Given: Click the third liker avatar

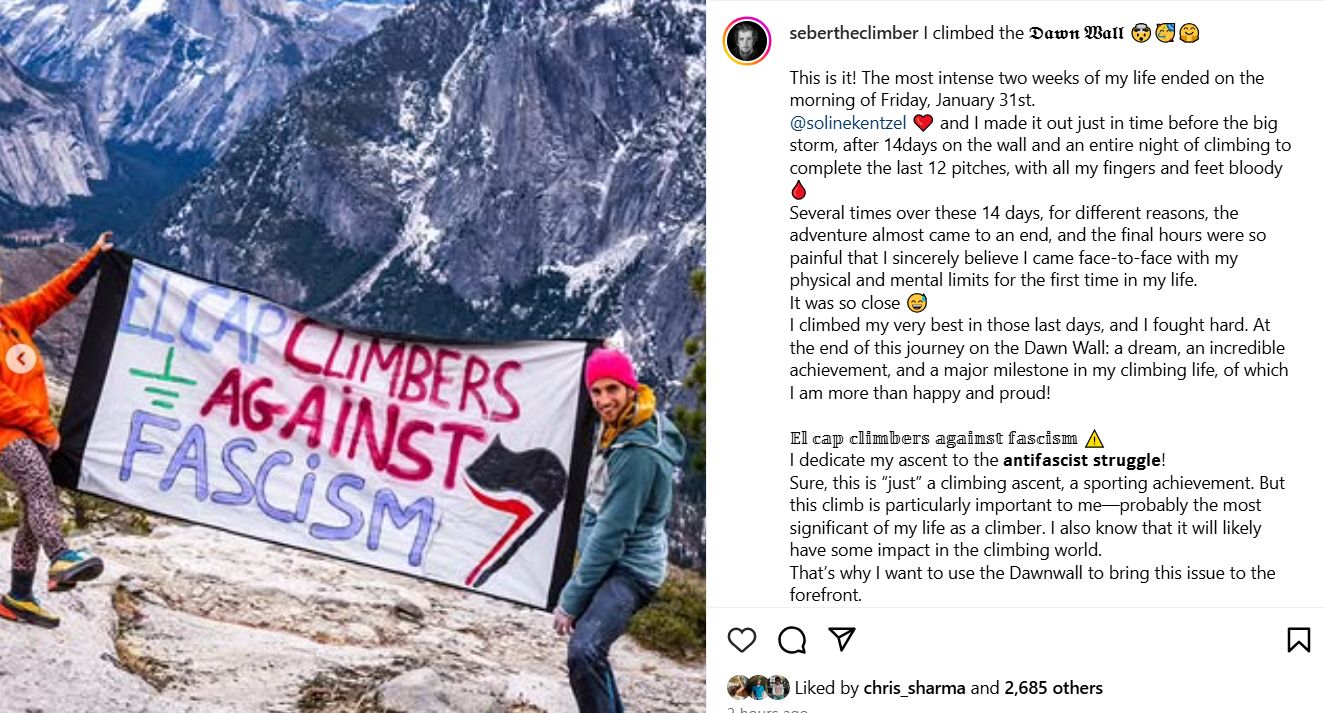Looking at the screenshot, I should pyautogui.click(x=779, y=688).
